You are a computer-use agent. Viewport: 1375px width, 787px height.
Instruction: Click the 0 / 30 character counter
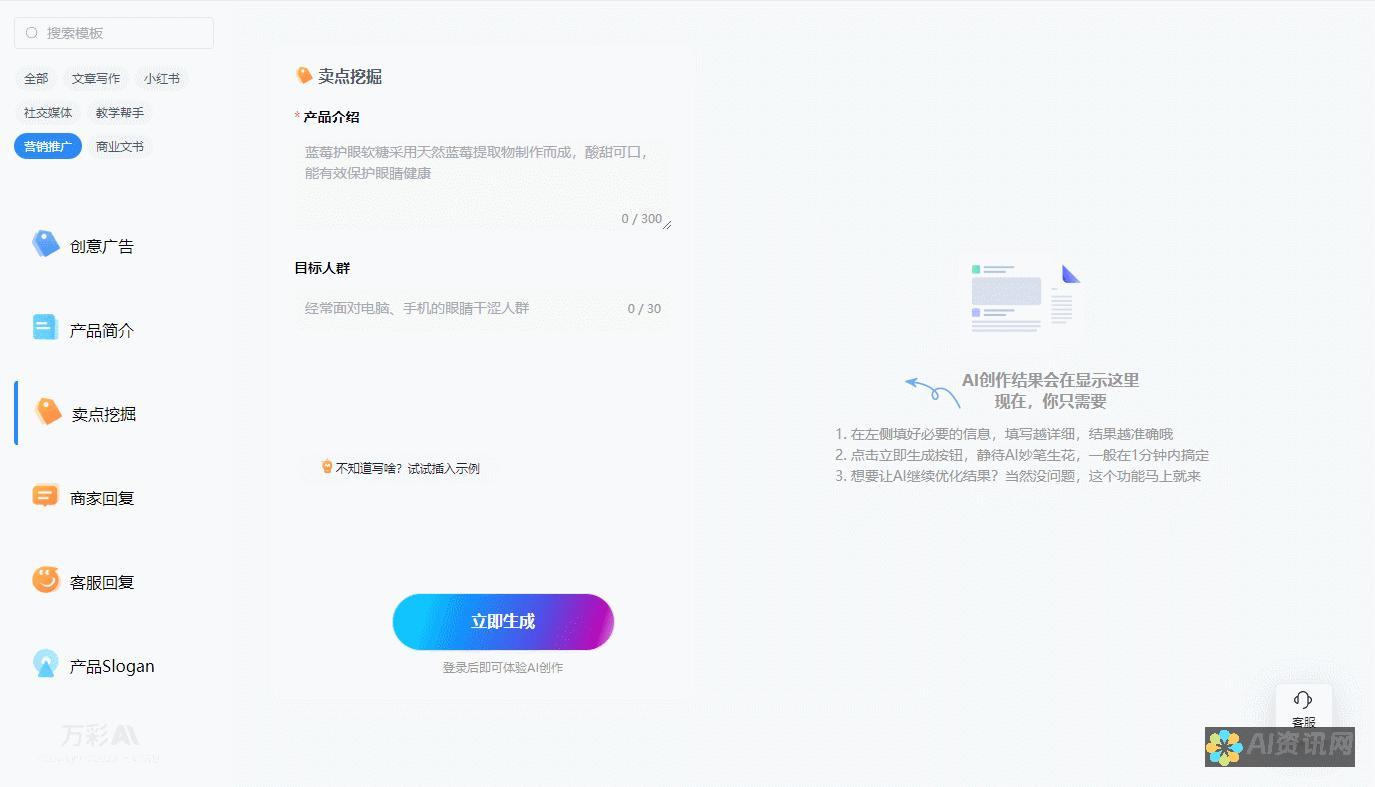(644, 308)
